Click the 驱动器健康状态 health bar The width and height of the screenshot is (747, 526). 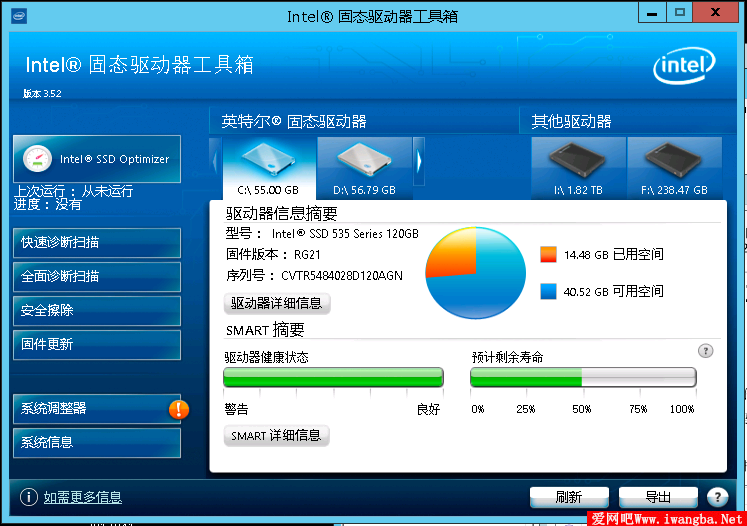[333, 377]
